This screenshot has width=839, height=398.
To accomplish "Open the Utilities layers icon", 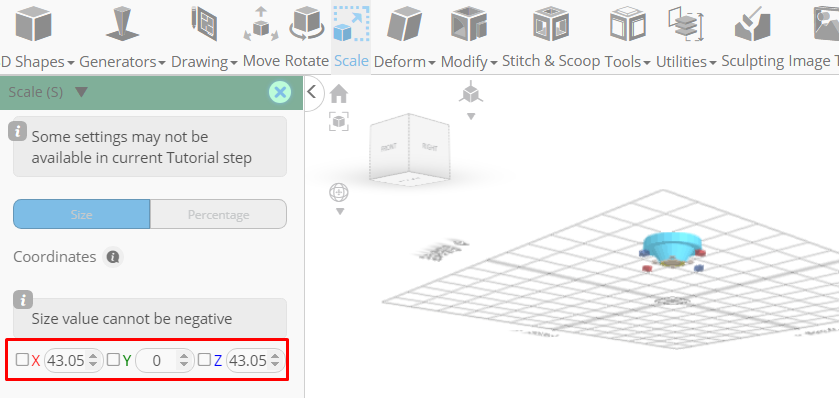I will pos(686,24).
